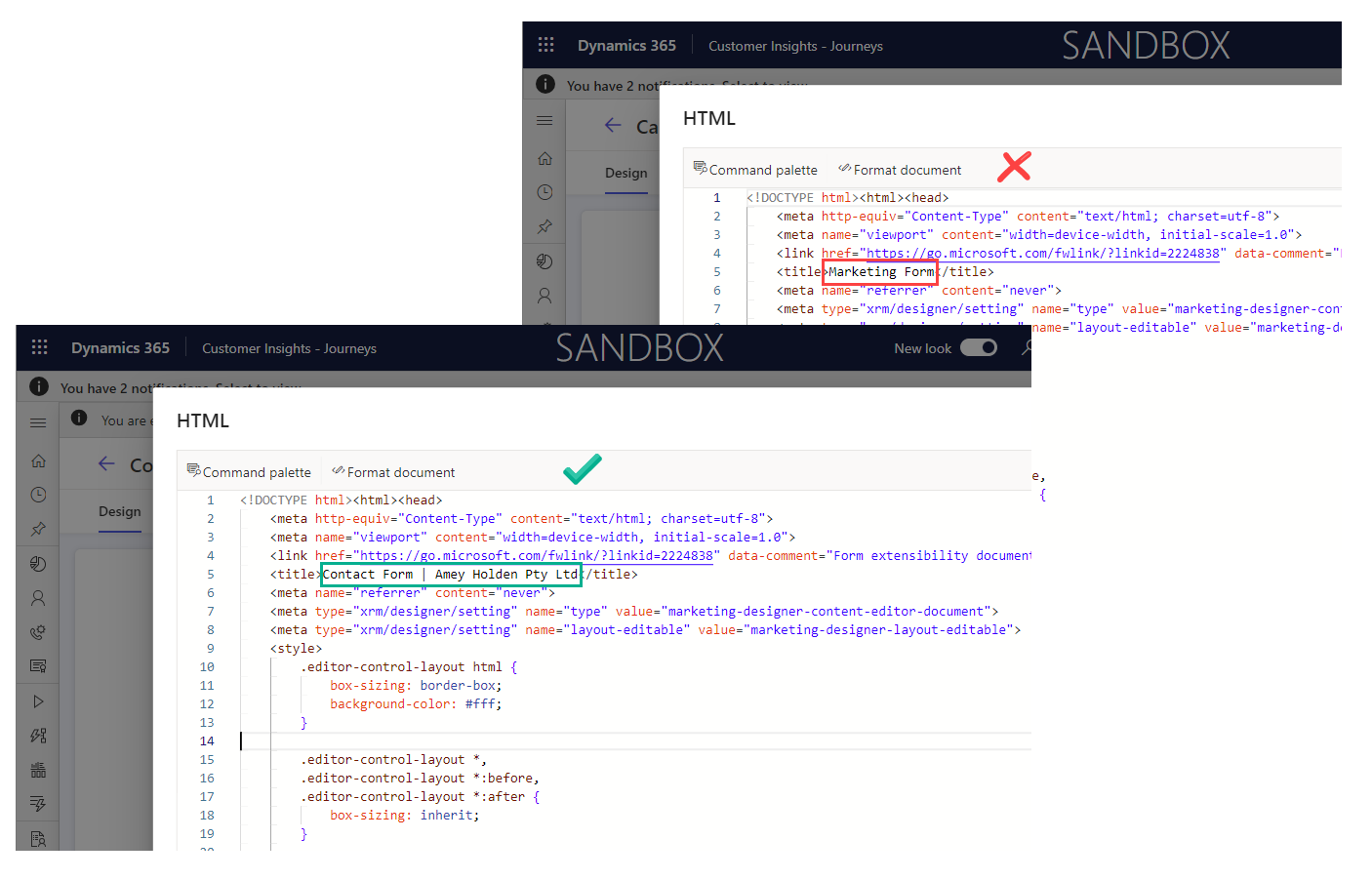Select the marketing forms icon in sidebar
This screenshot has height=880, width=1372.
pyautogui.click(x=38, y=665)
